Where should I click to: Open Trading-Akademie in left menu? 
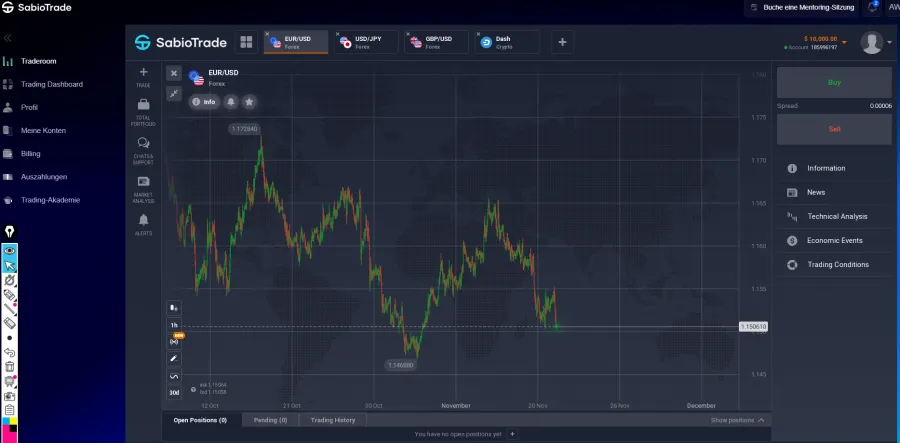tap(51, 200)
